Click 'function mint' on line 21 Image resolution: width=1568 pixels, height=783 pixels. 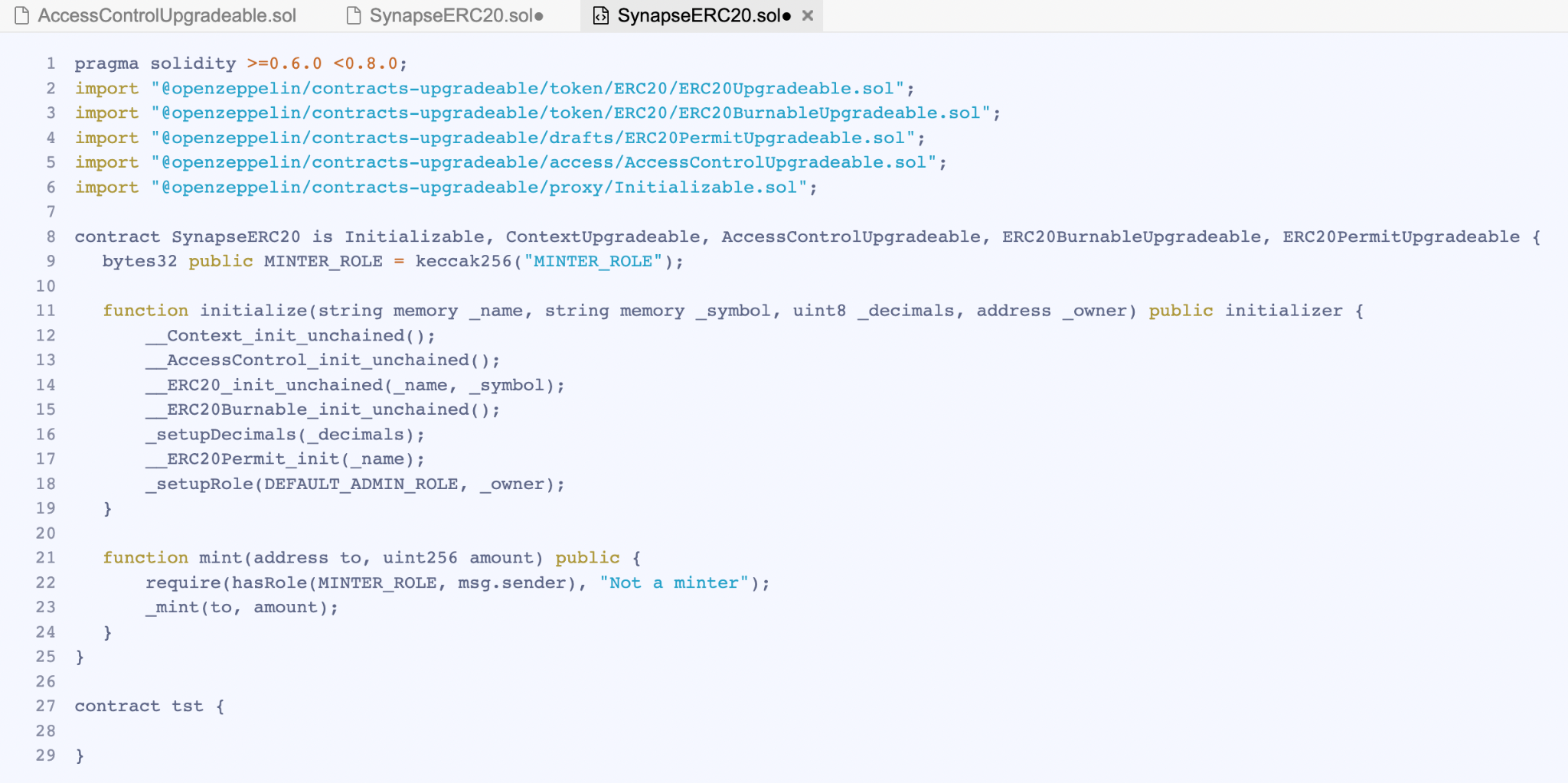pyautogui.click(x=172, y=558)
